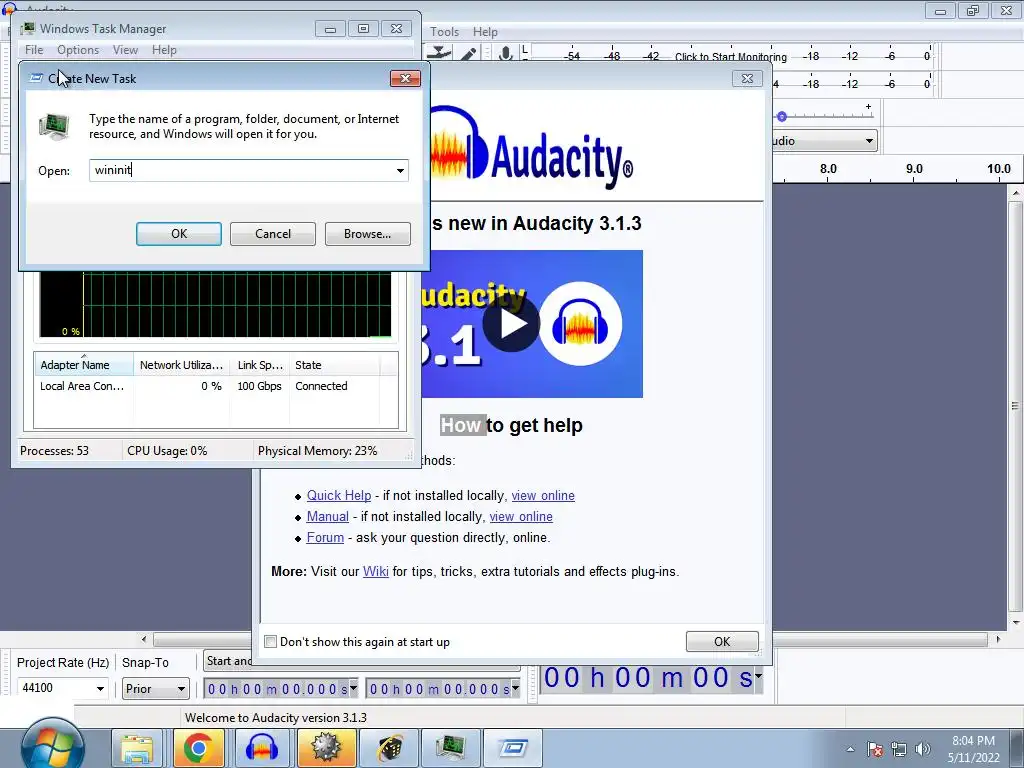This screenshot has height=768, width=1024.
Task: Open the network icon in system tray
Action: [899, 749]
